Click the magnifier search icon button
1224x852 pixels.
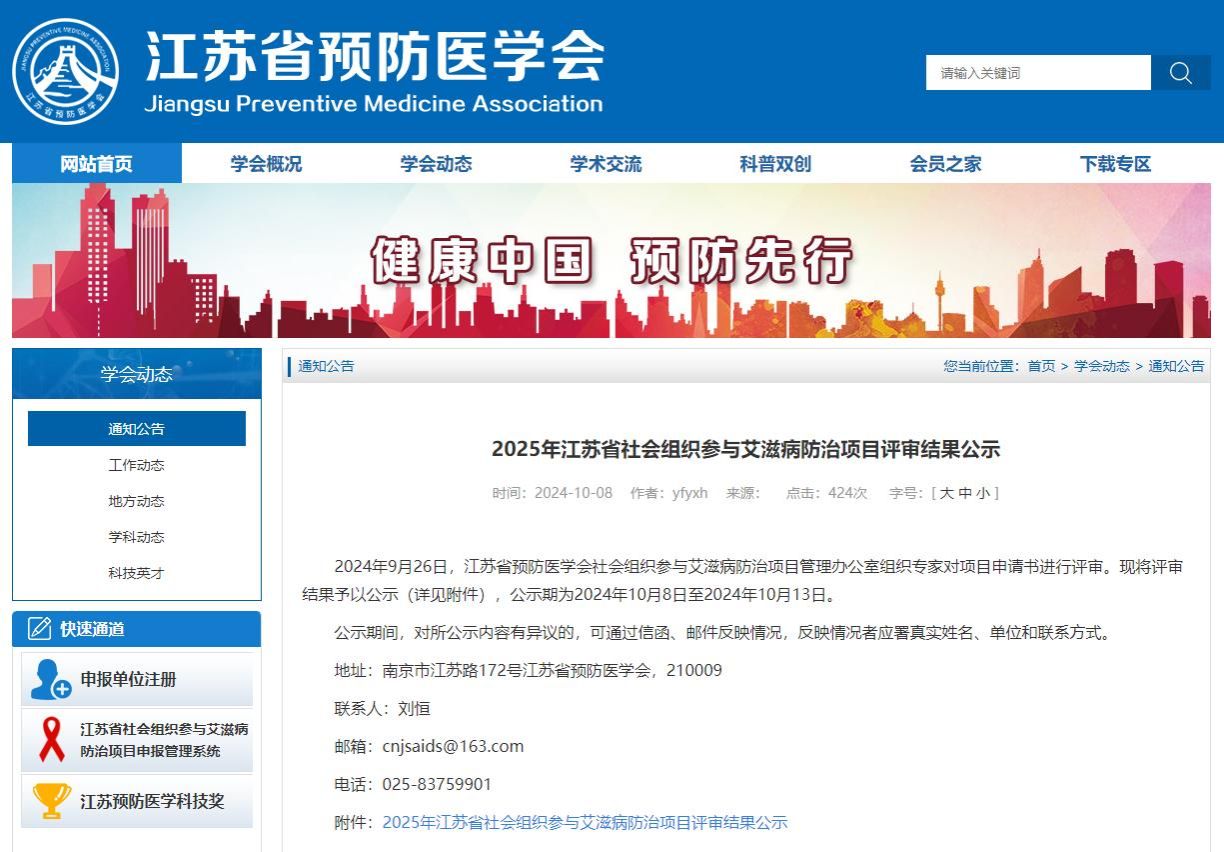[x=1180, y=73]
